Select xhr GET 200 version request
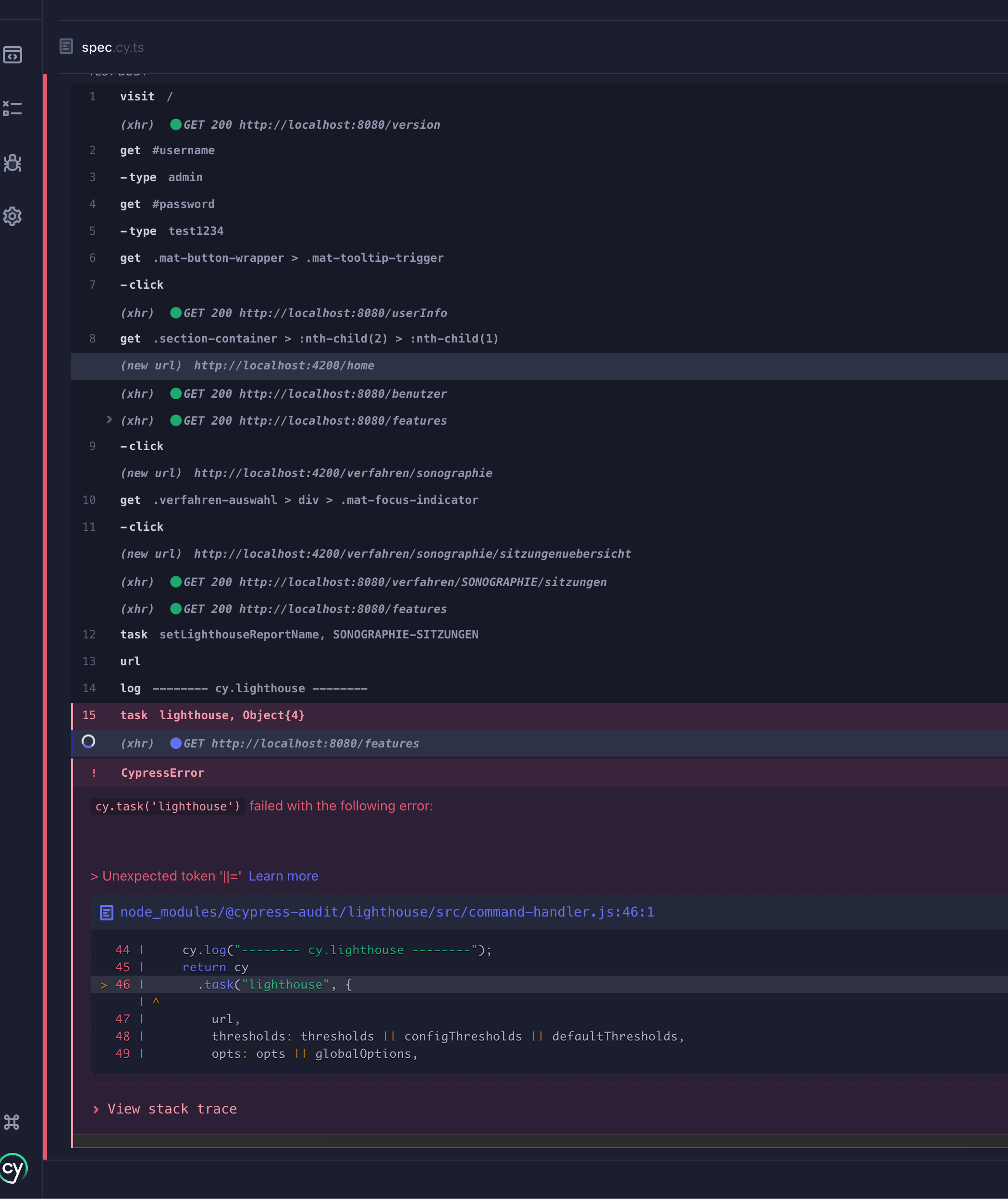Image resolution: width=1008 pixels, height=1199 pixels. (x=540, y=124)
